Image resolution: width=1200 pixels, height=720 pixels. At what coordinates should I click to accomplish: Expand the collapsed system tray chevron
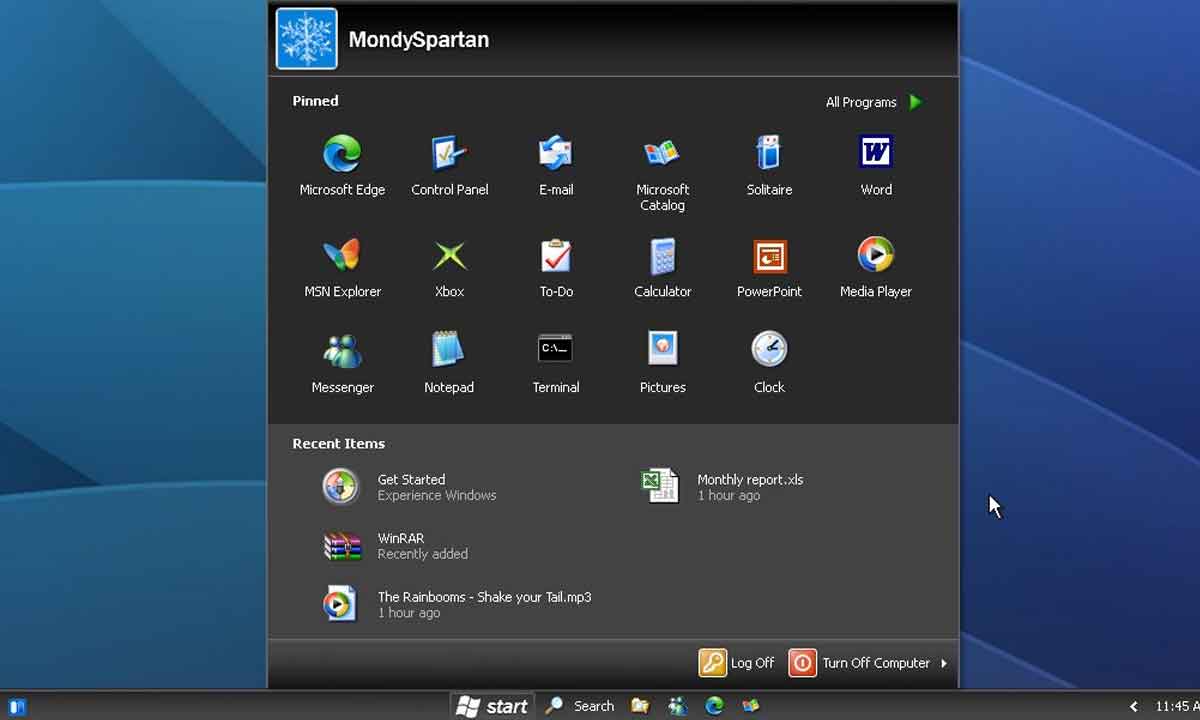click(x=1135, y=706)
